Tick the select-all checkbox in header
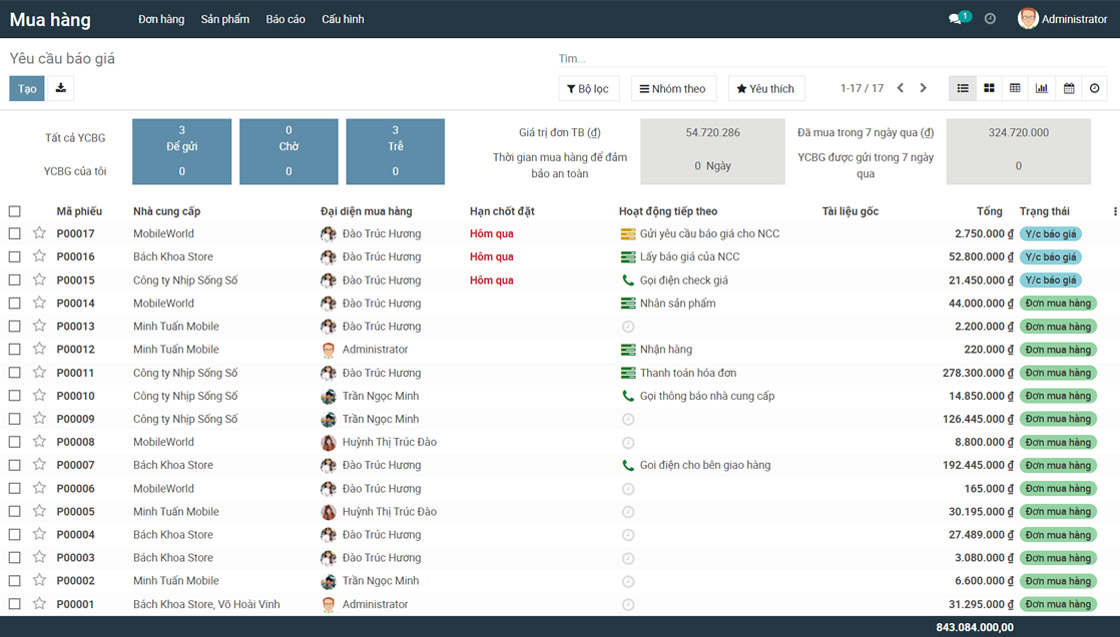Screen dimensions: 1120x637 tap(14, 211)
